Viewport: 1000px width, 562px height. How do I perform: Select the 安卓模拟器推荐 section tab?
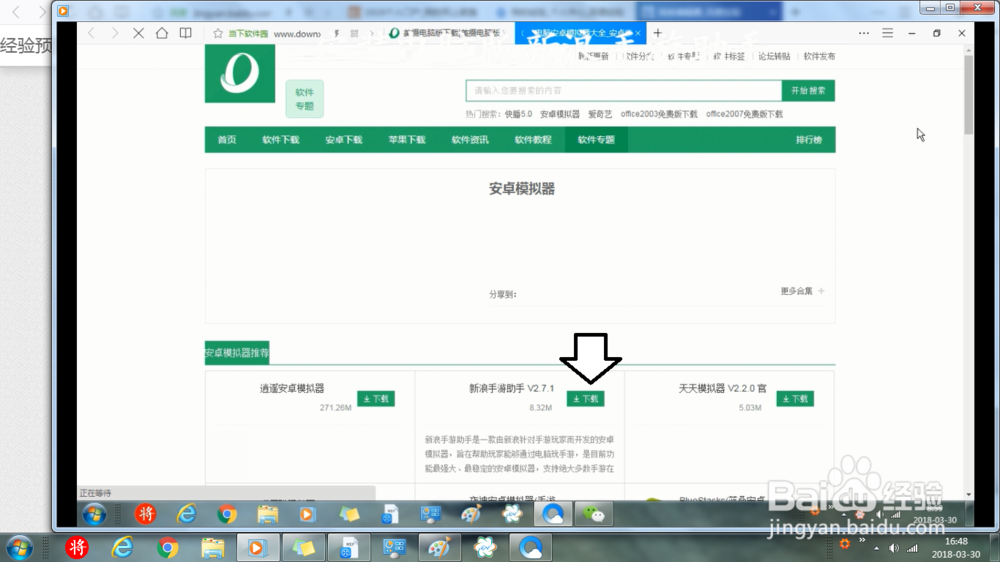click(x=237, y=353)
